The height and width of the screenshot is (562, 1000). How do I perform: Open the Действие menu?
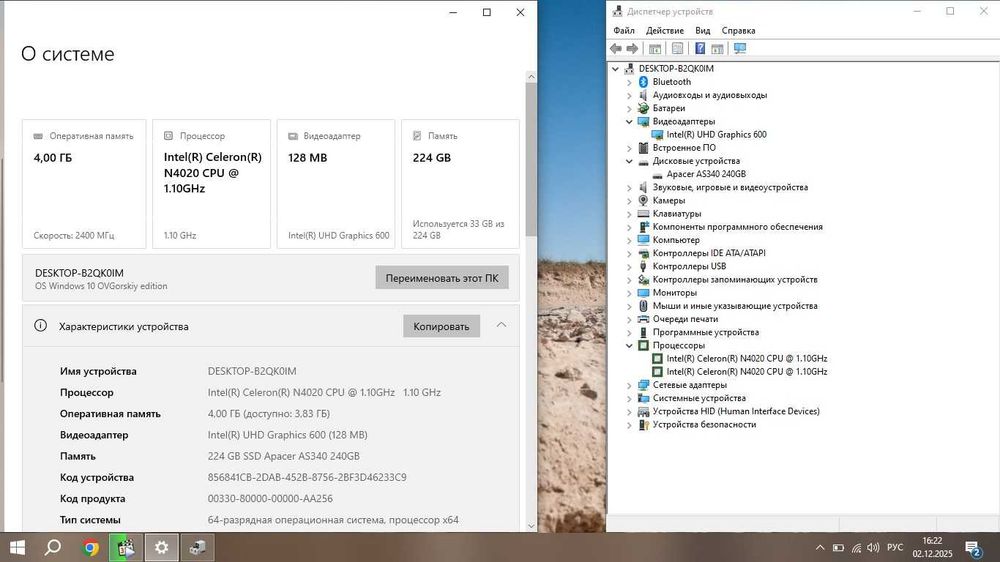(665, 31)
